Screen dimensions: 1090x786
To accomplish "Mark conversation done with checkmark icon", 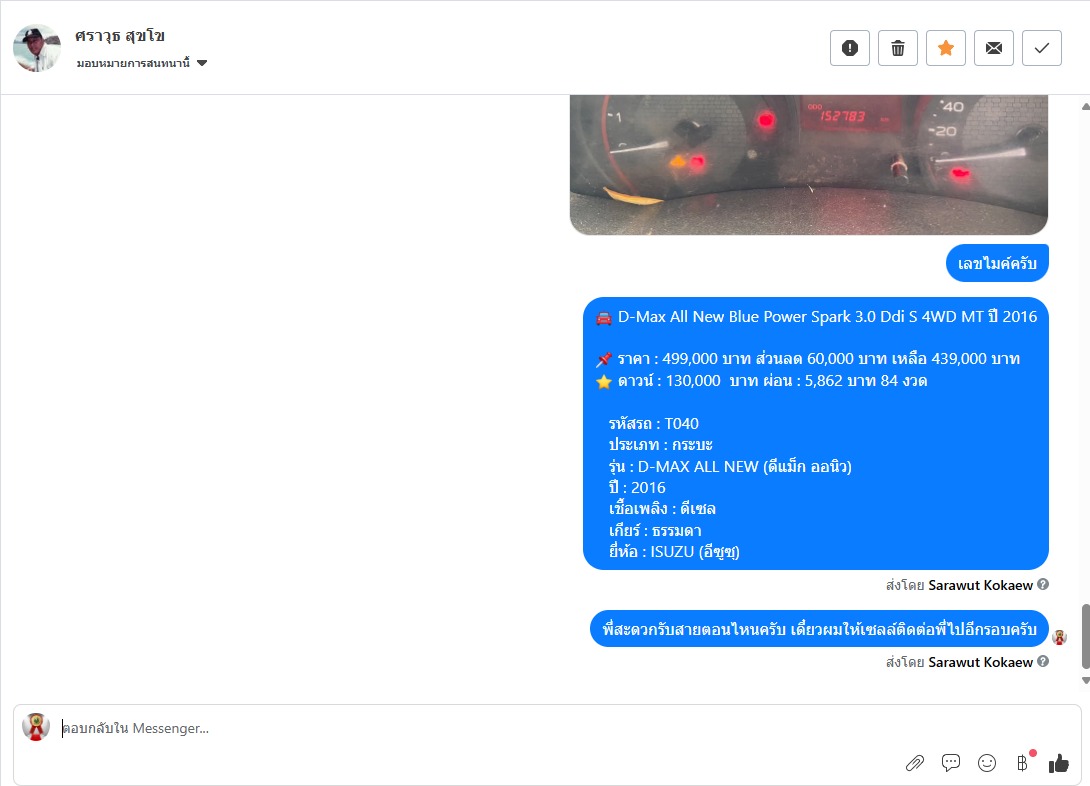I will pos(1041,48).
